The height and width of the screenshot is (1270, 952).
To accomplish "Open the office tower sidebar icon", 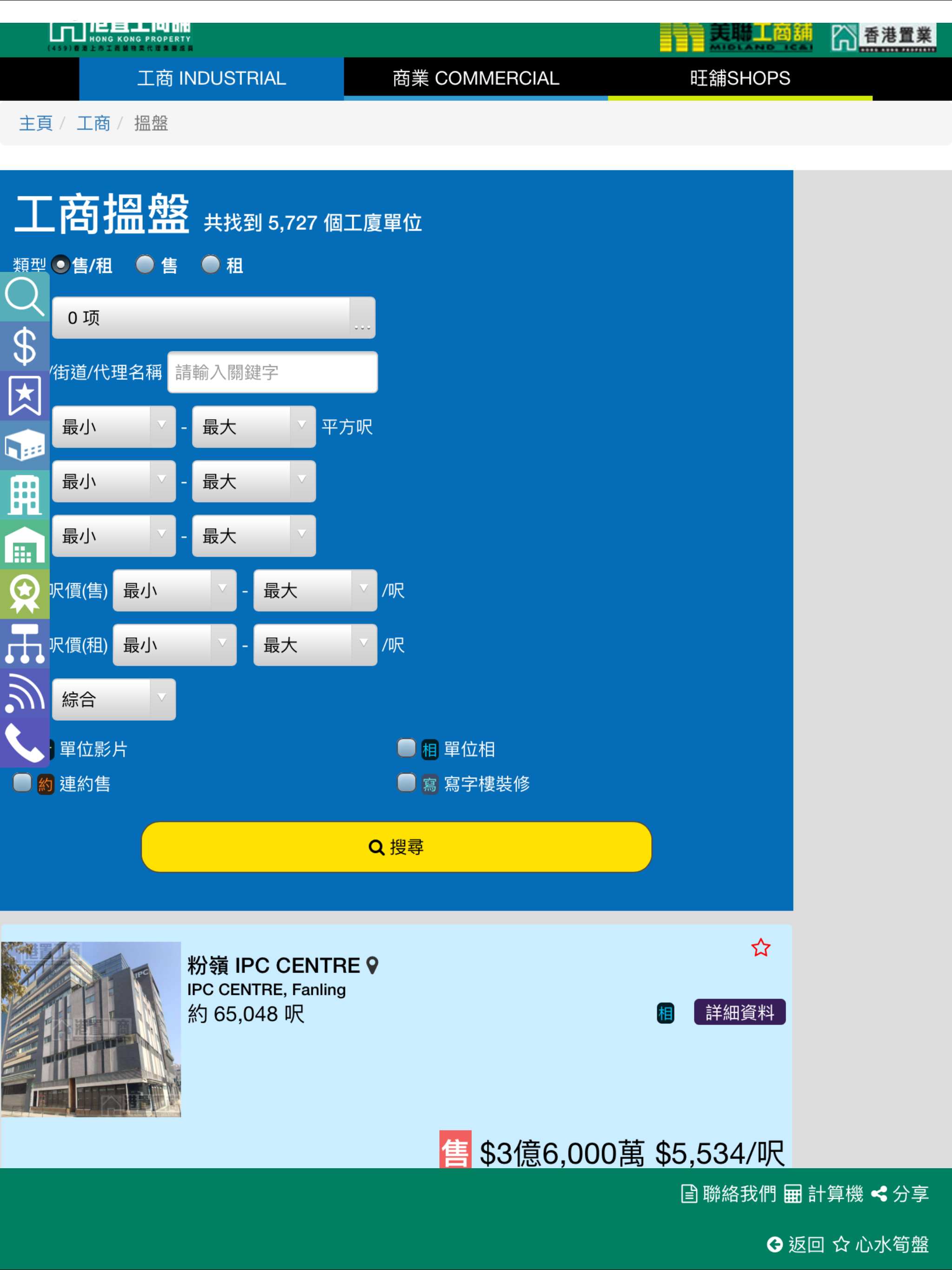I will pos(25,495).
